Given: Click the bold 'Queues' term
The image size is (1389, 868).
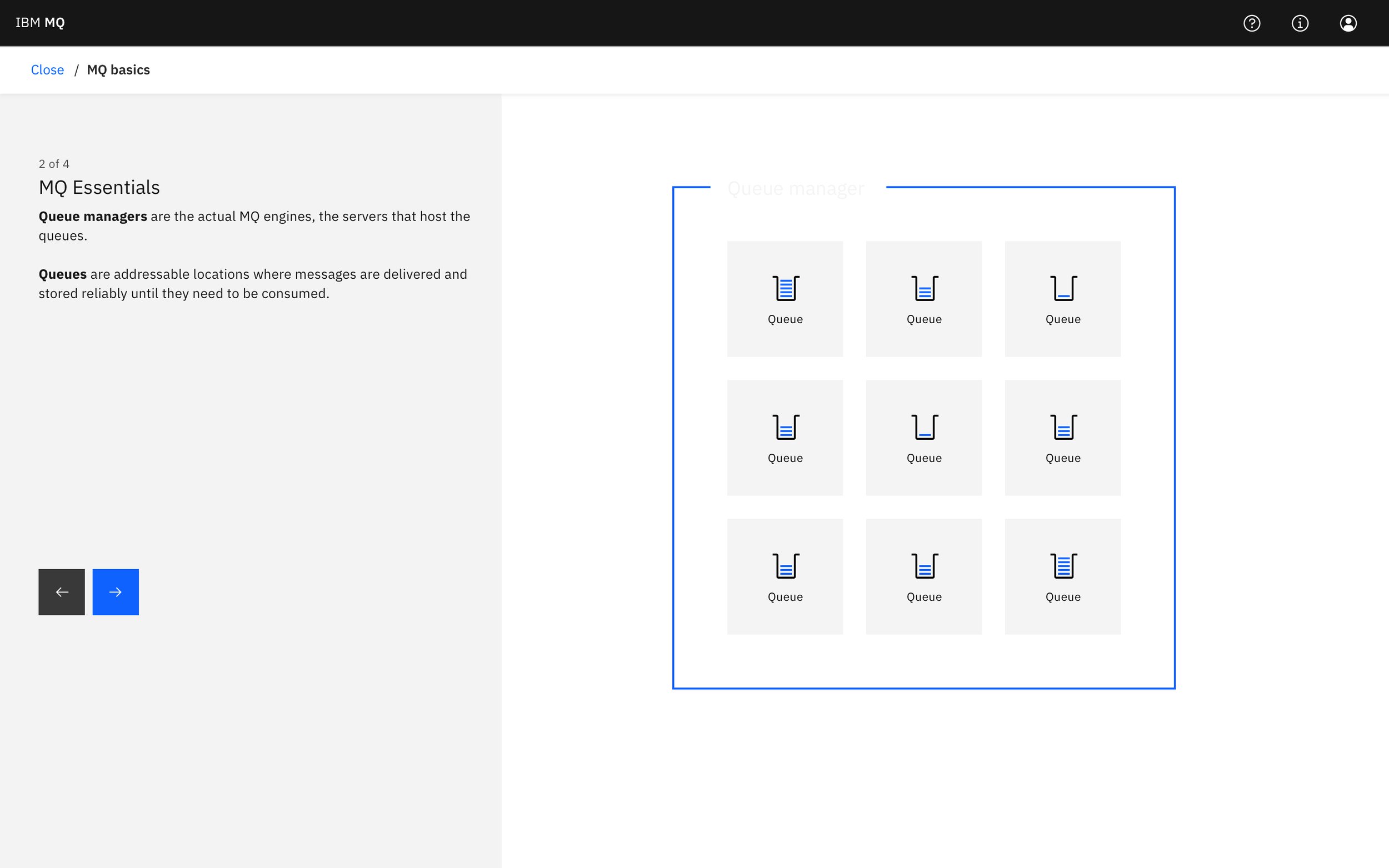Looking at the screenshot, I should (63, 274).
